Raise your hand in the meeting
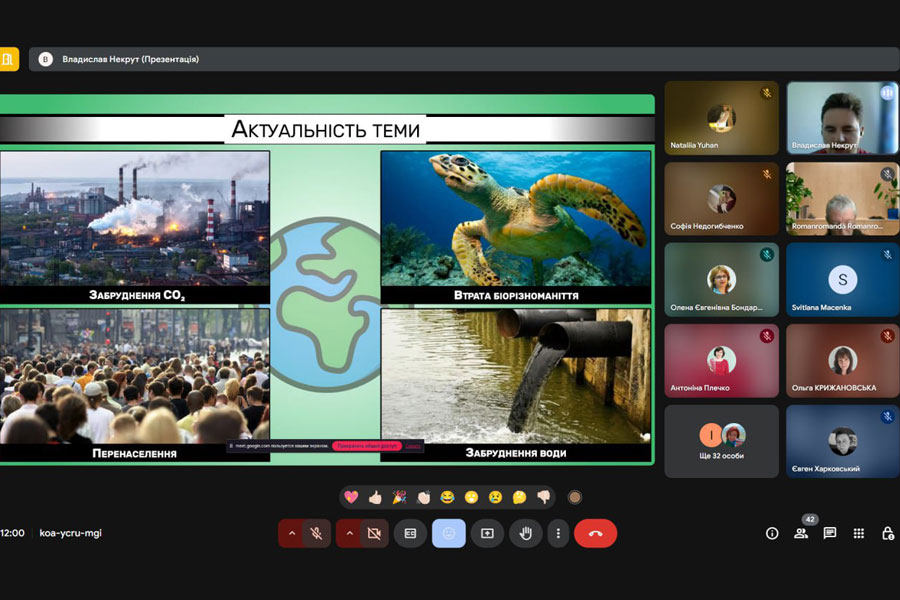900x600 pixels. click(x=525, y=533)
